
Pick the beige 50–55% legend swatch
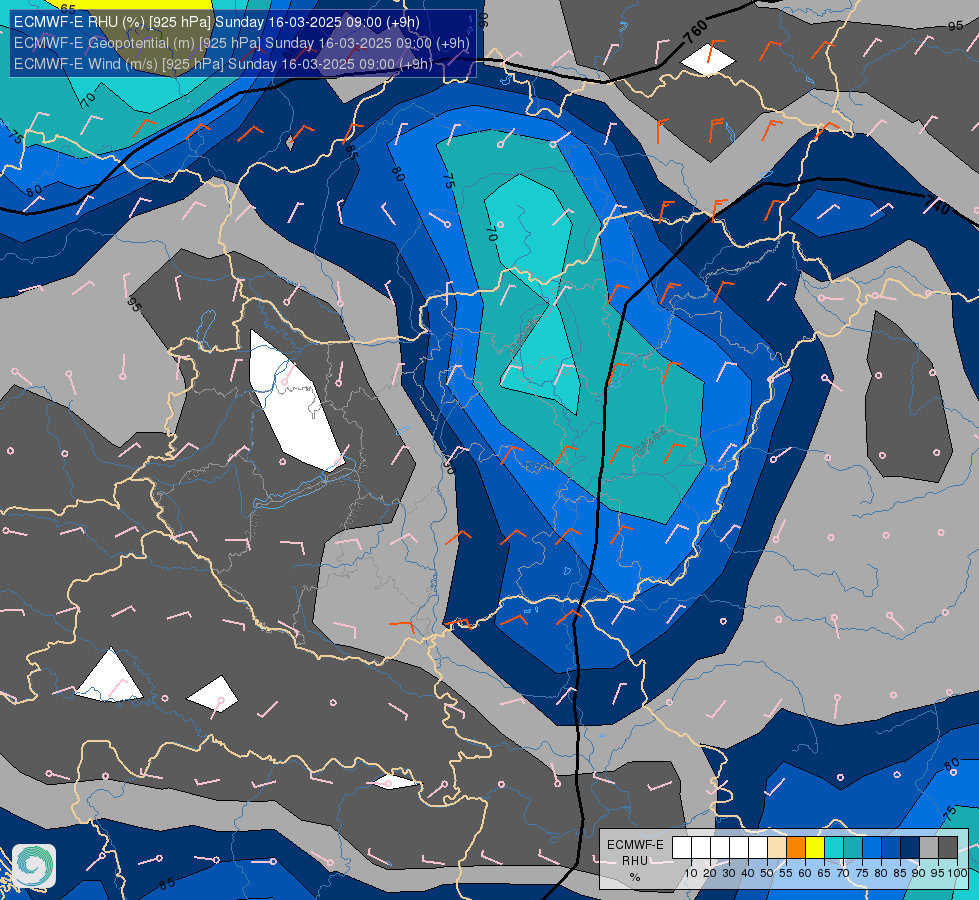pyautogui.click(x=777, y=848)
